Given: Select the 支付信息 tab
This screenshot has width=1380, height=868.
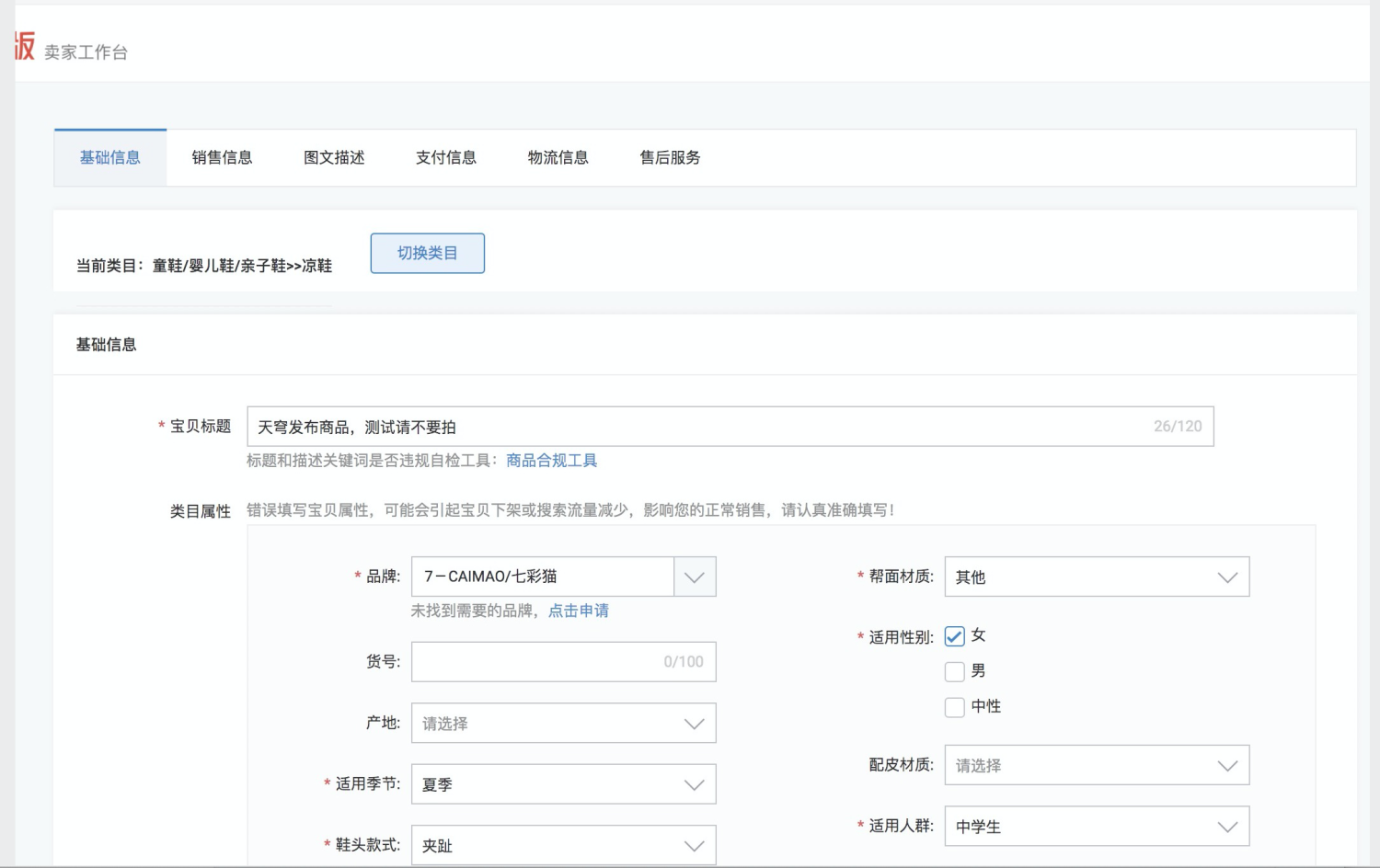Looking at the screenshot, I should point(445,157).
